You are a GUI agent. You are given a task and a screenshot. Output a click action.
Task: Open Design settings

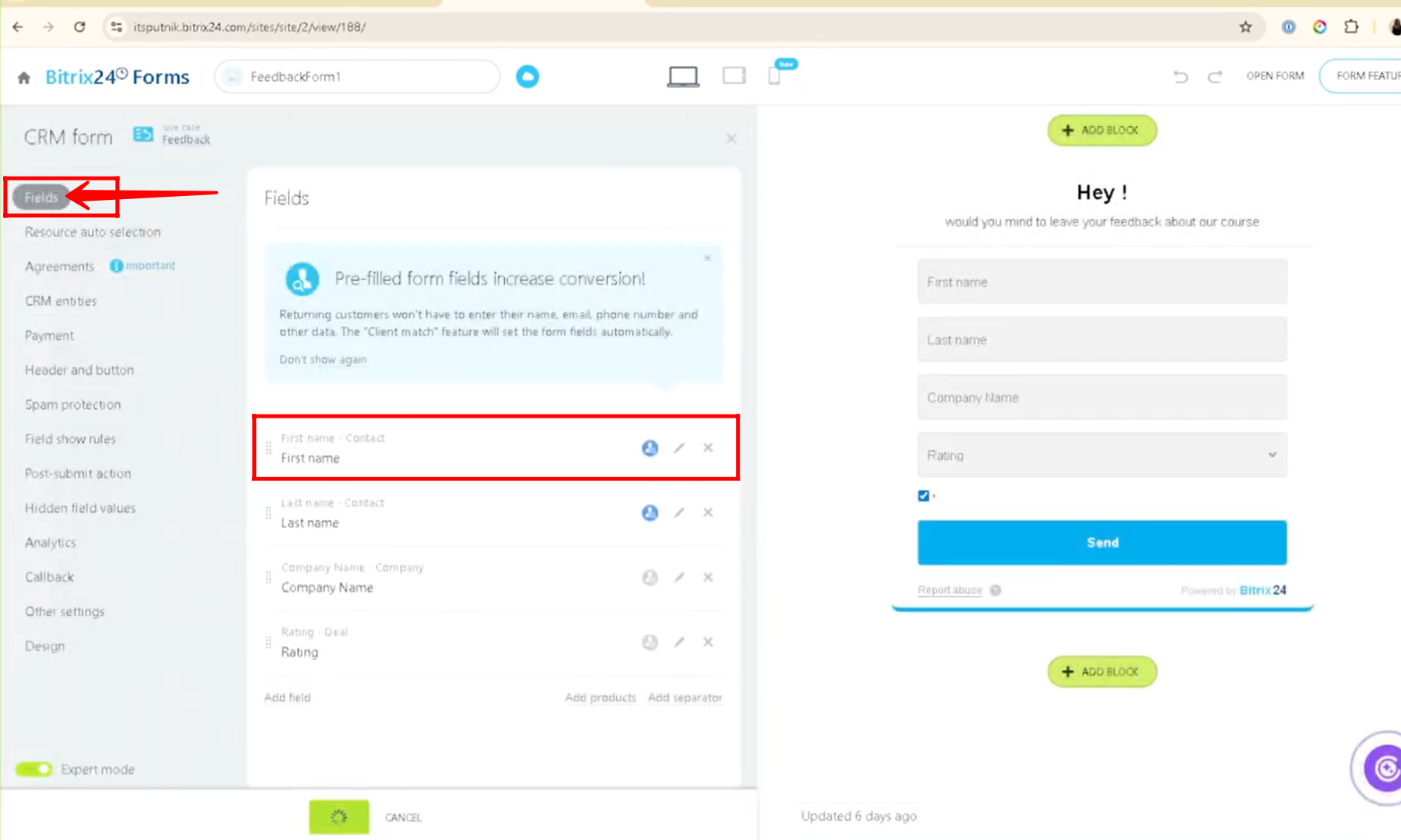(44, 646)
